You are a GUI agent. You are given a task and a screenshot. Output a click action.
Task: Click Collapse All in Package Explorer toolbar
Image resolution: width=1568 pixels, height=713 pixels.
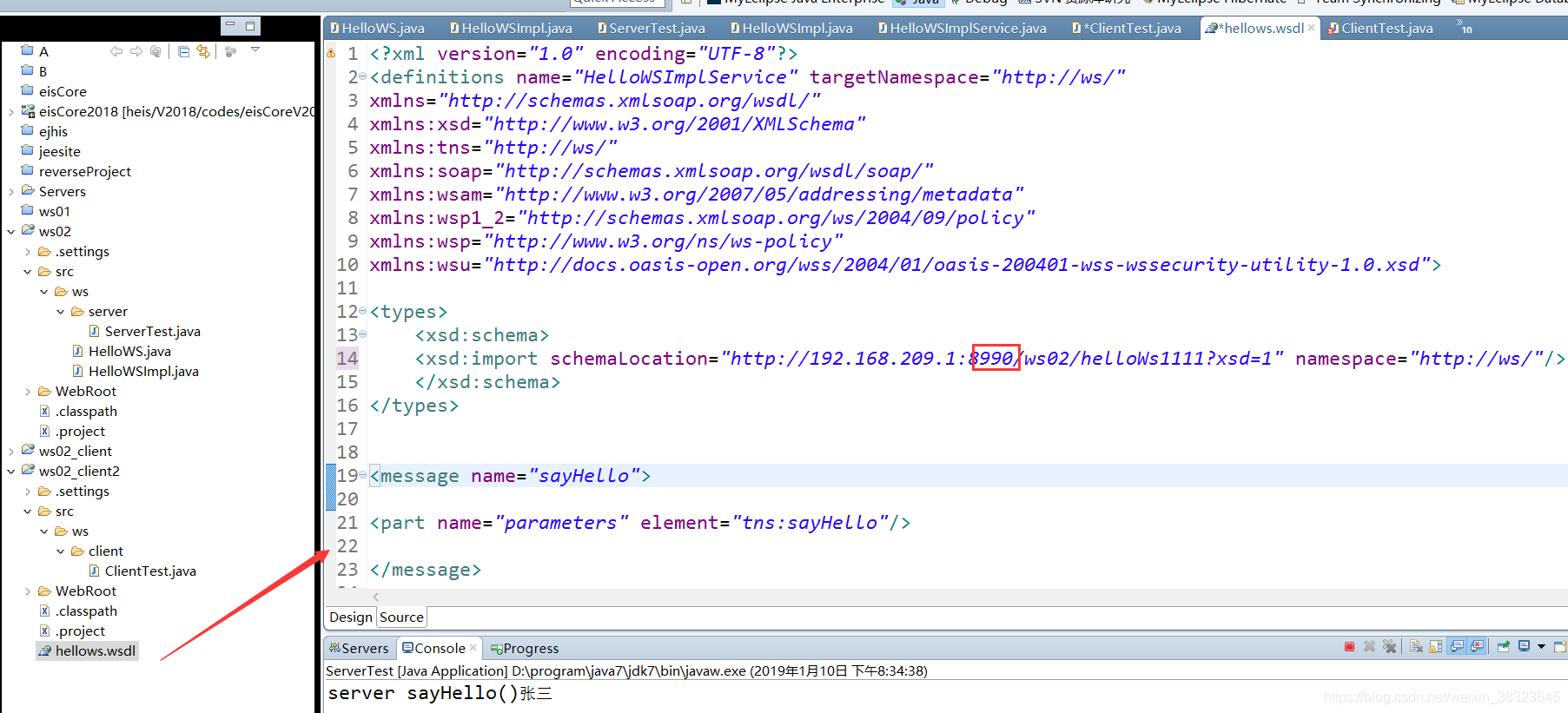183,51
